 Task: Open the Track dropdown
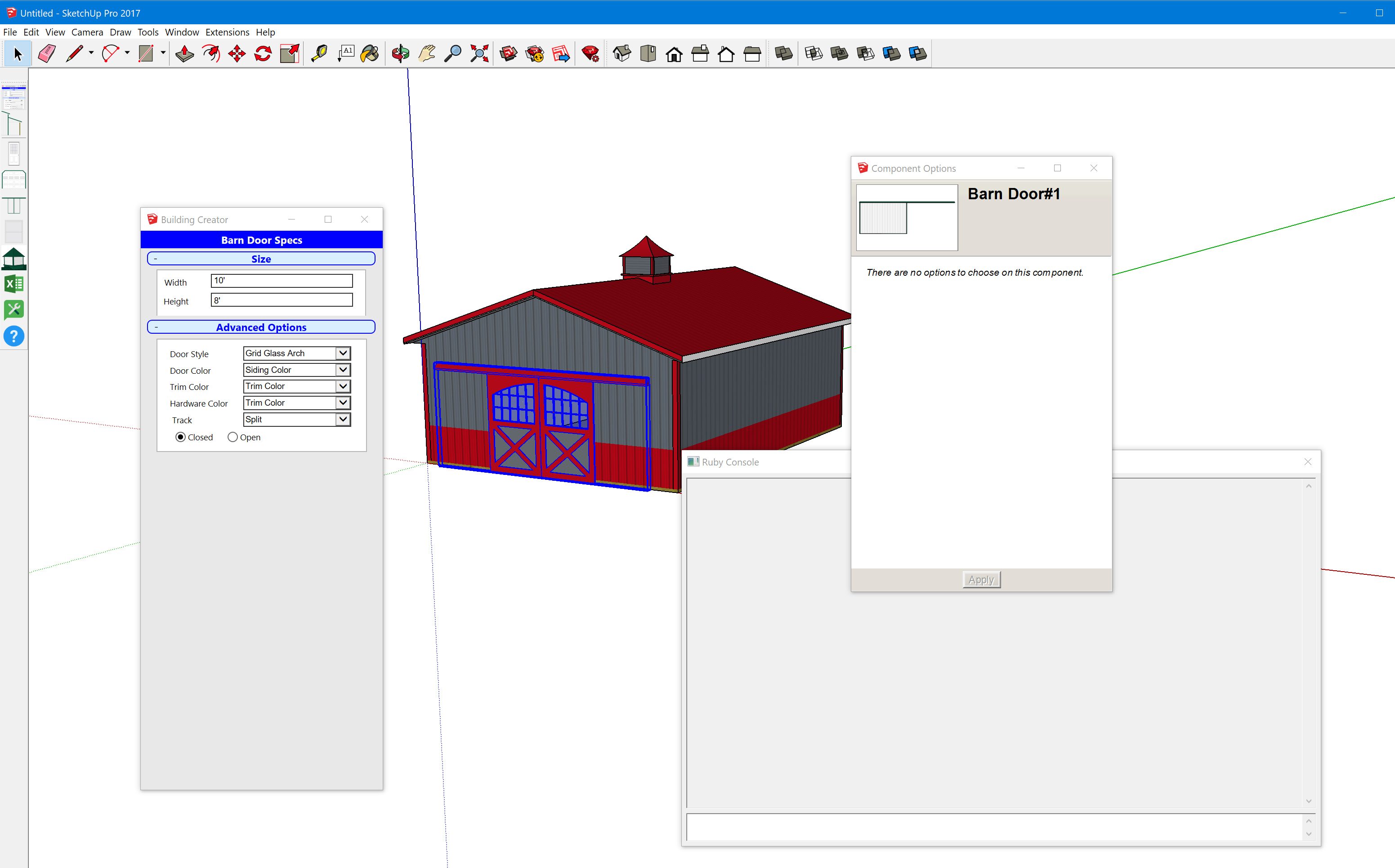(297, 420)
